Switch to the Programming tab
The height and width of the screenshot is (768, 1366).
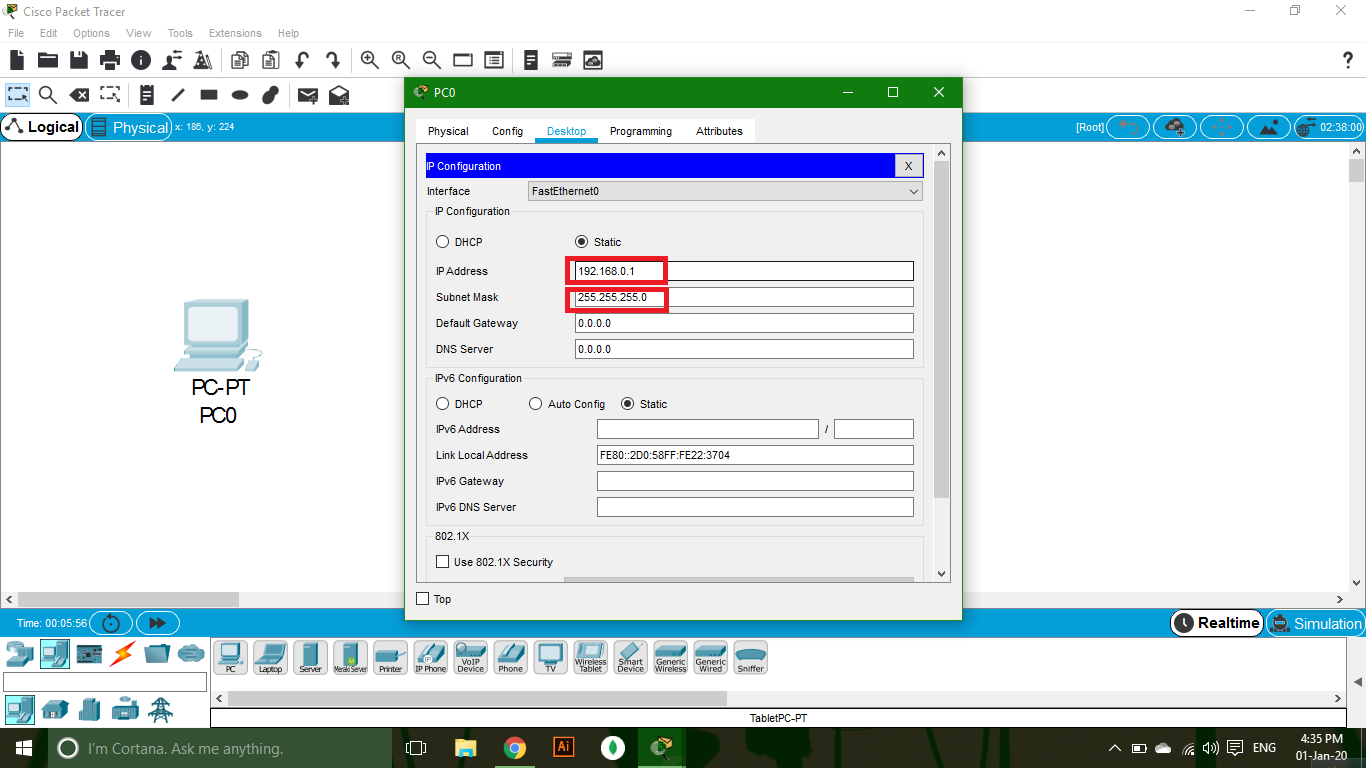[641, 131]
